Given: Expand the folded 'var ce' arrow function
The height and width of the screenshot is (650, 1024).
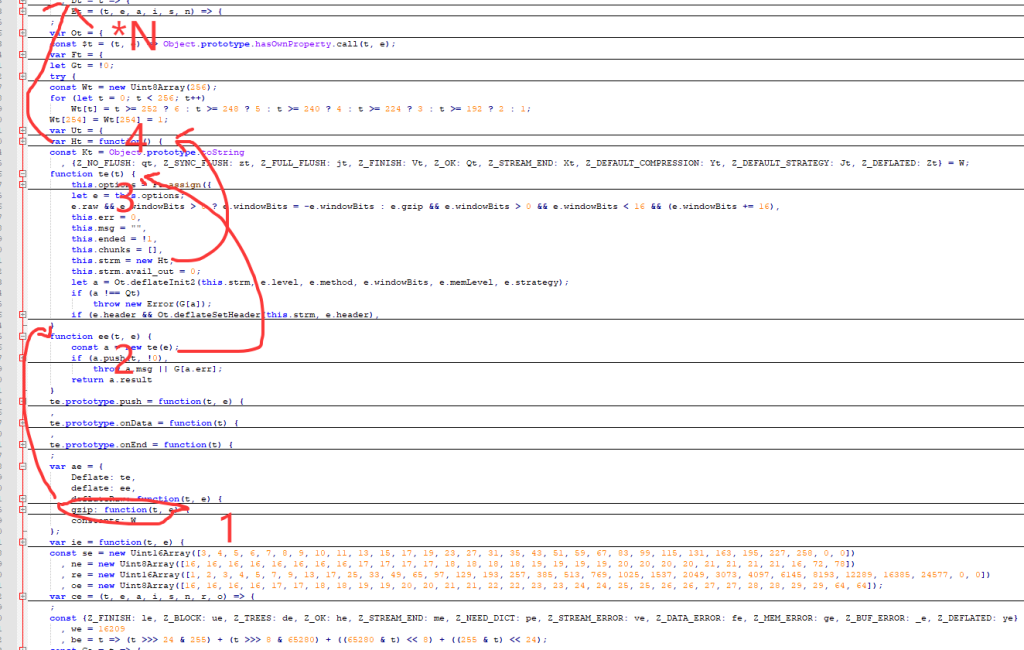Looking at the screenshot, I should [23, 596].
